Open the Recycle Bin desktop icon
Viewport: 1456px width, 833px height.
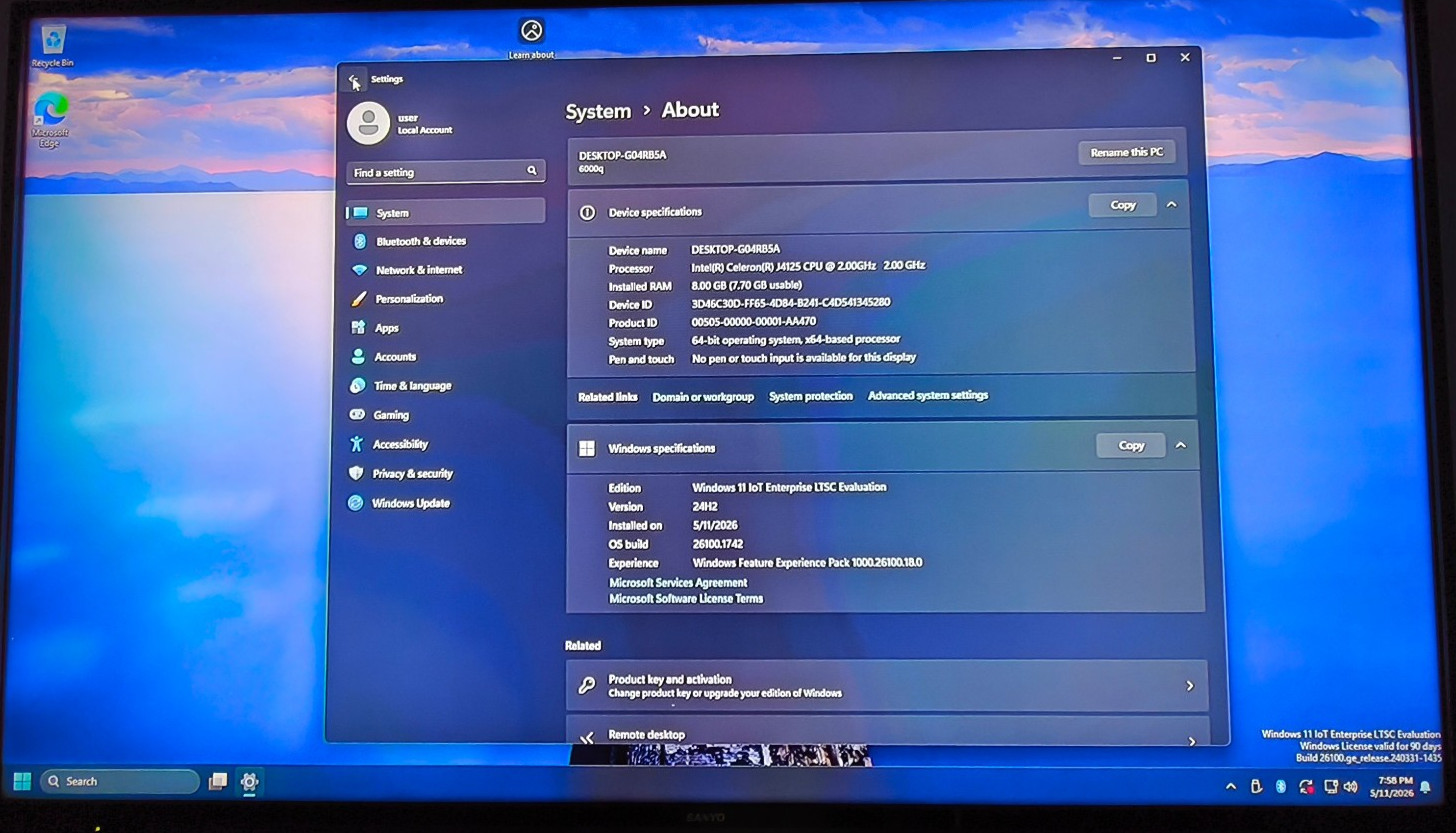point(53,46)
